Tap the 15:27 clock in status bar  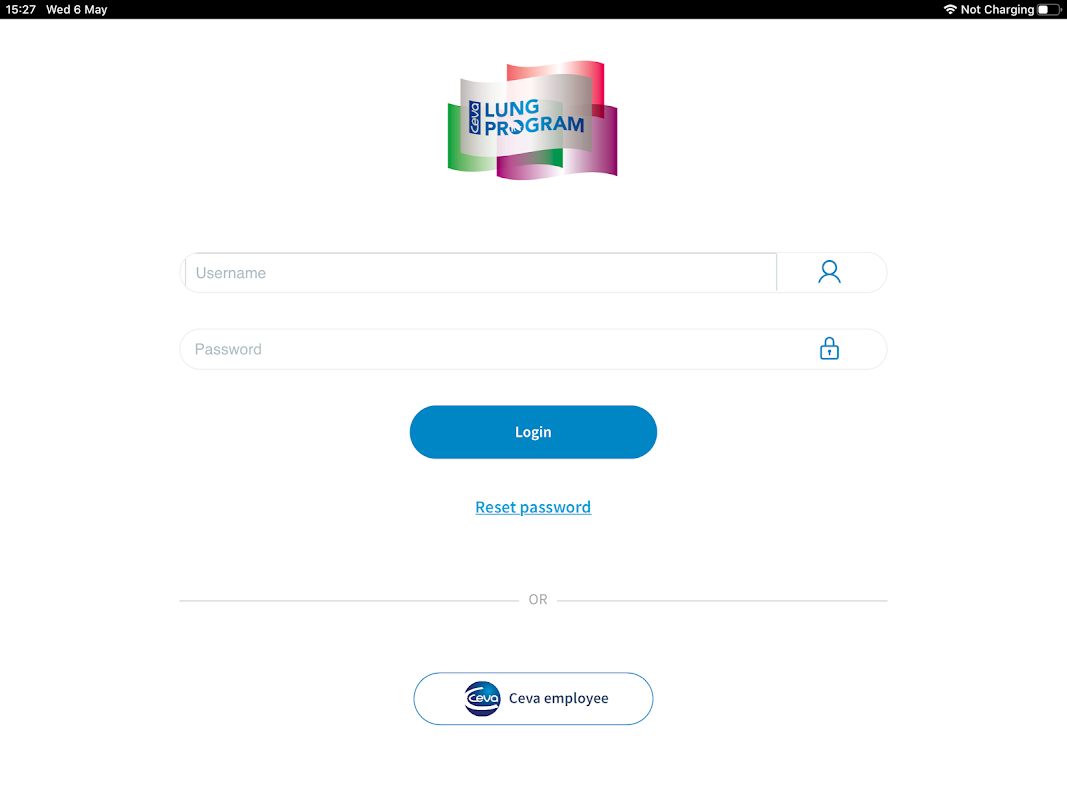click(20, 10)
